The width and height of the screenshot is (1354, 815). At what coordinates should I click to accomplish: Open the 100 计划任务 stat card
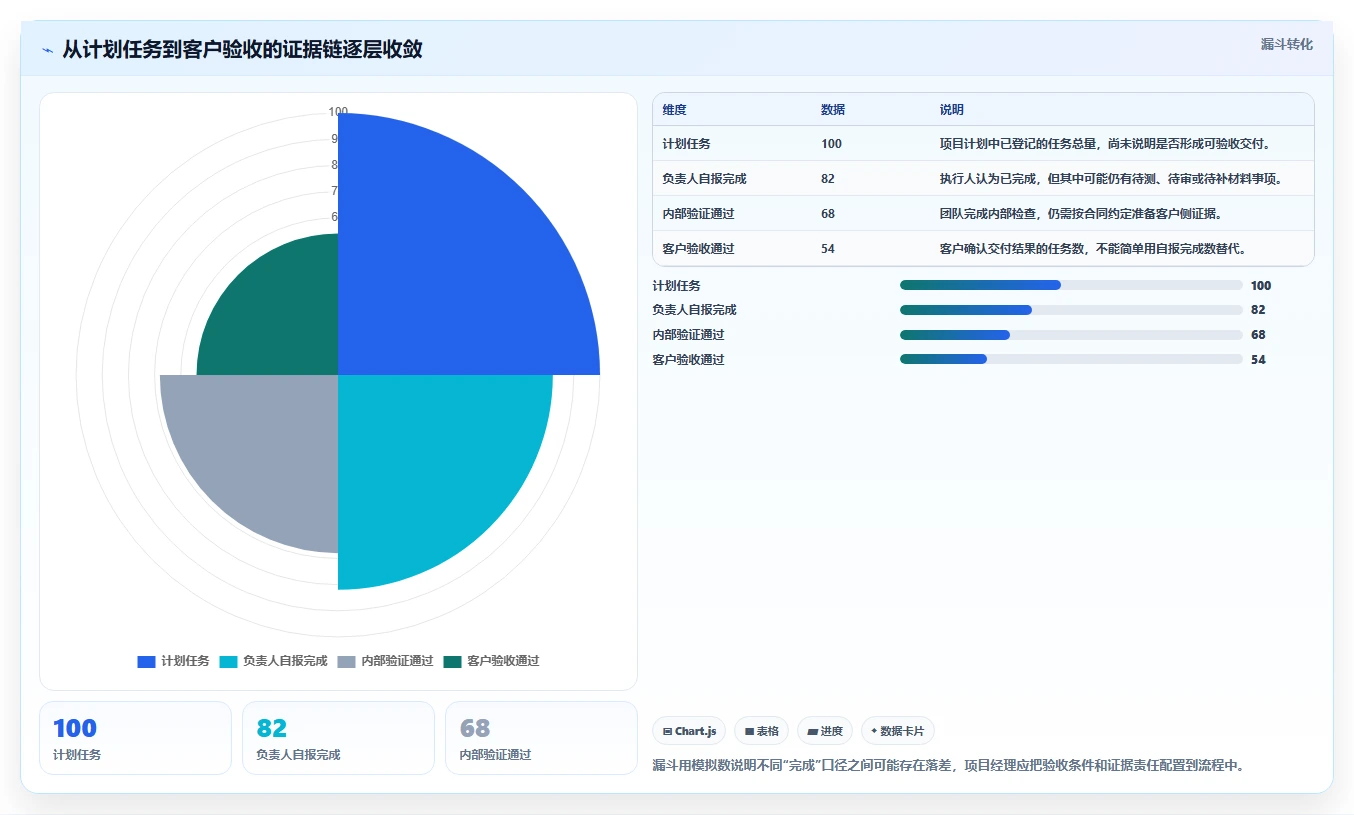coord(135,738)
